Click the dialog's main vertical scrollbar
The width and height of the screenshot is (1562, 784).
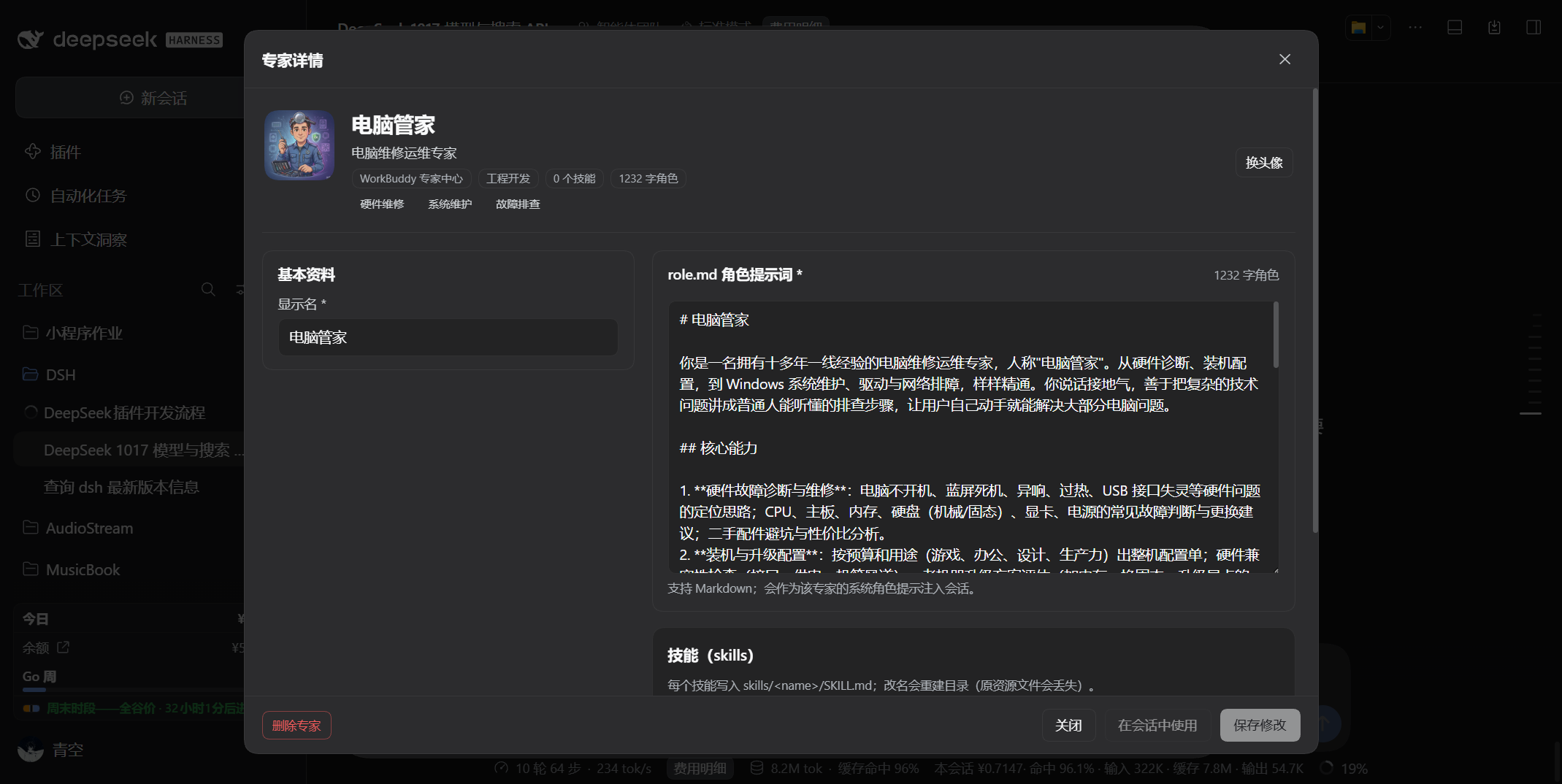coord(1315,310)
